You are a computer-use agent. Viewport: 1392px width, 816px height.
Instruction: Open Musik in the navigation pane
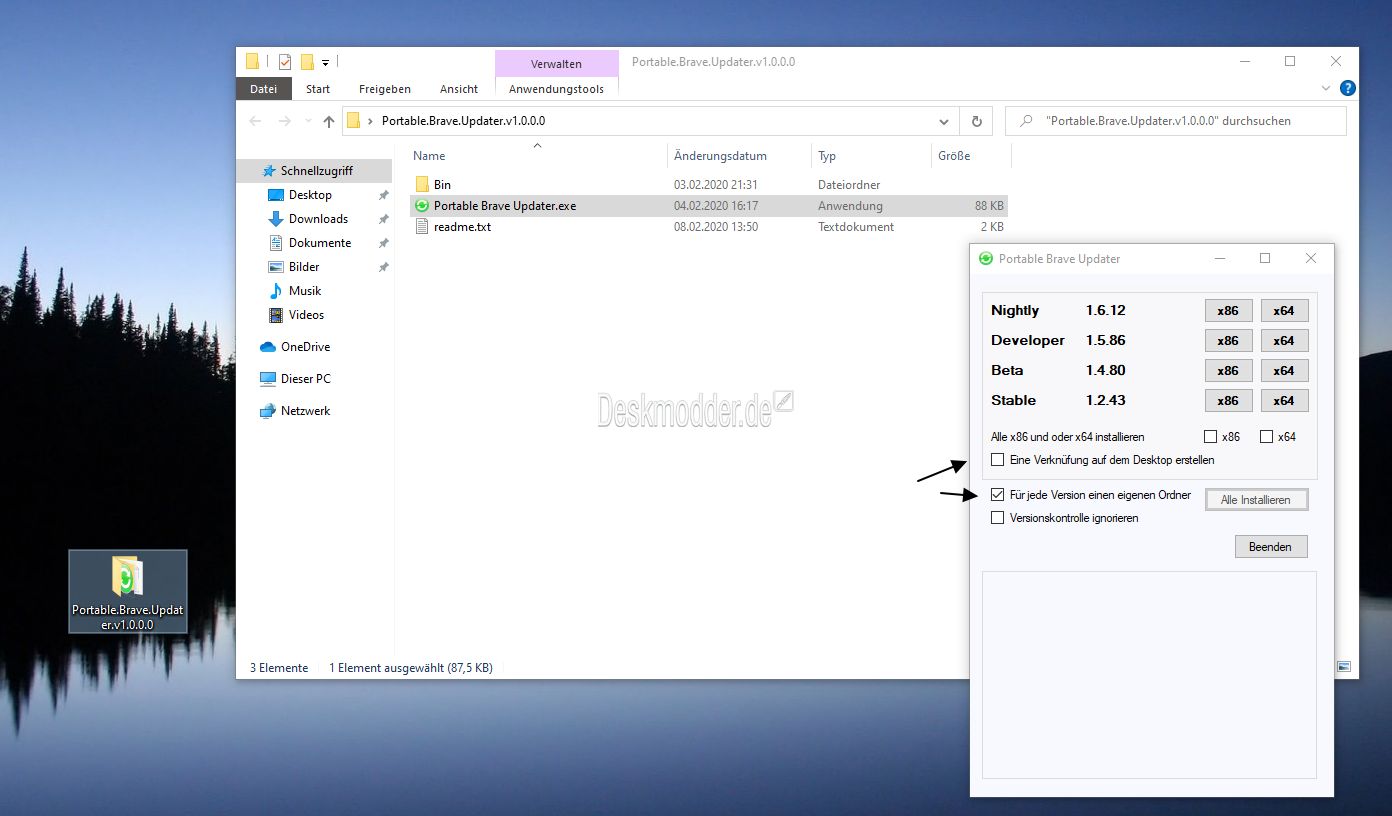(x=305, y=291)
